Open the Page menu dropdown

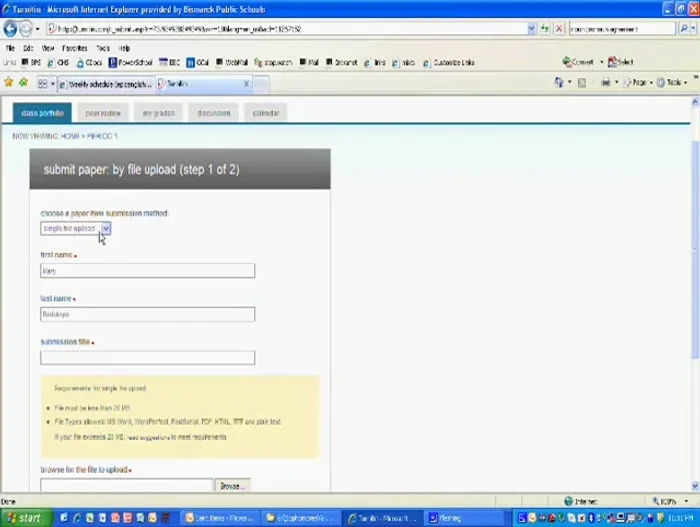point(640,83)
